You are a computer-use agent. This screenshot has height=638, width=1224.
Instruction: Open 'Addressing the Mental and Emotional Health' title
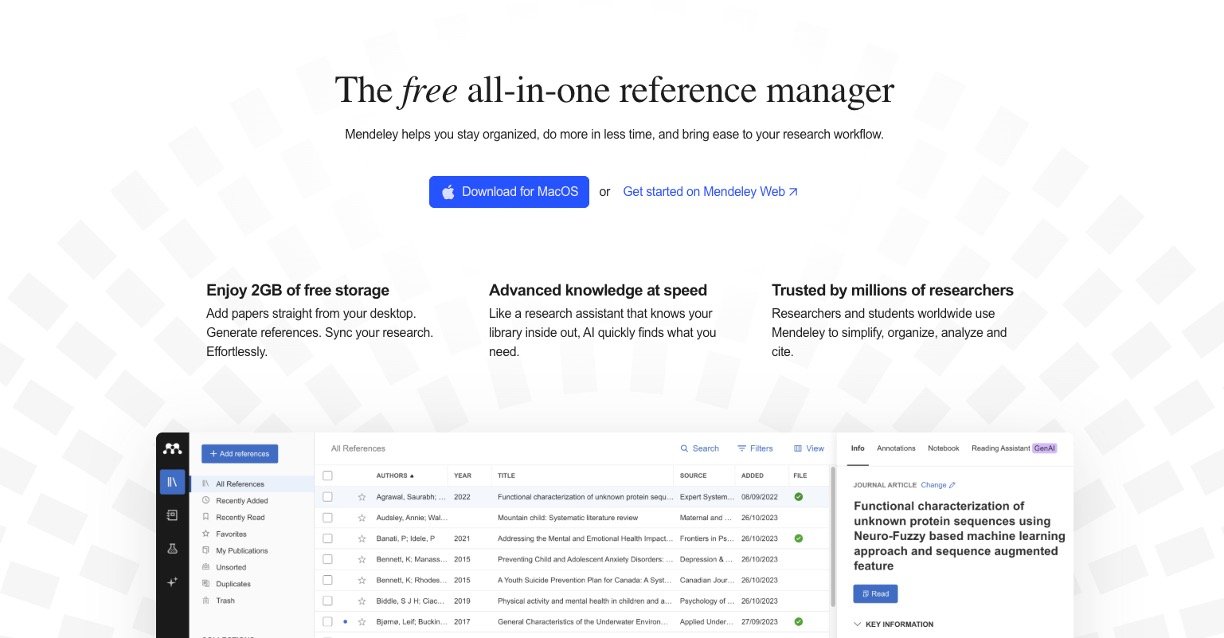[585, 538]
